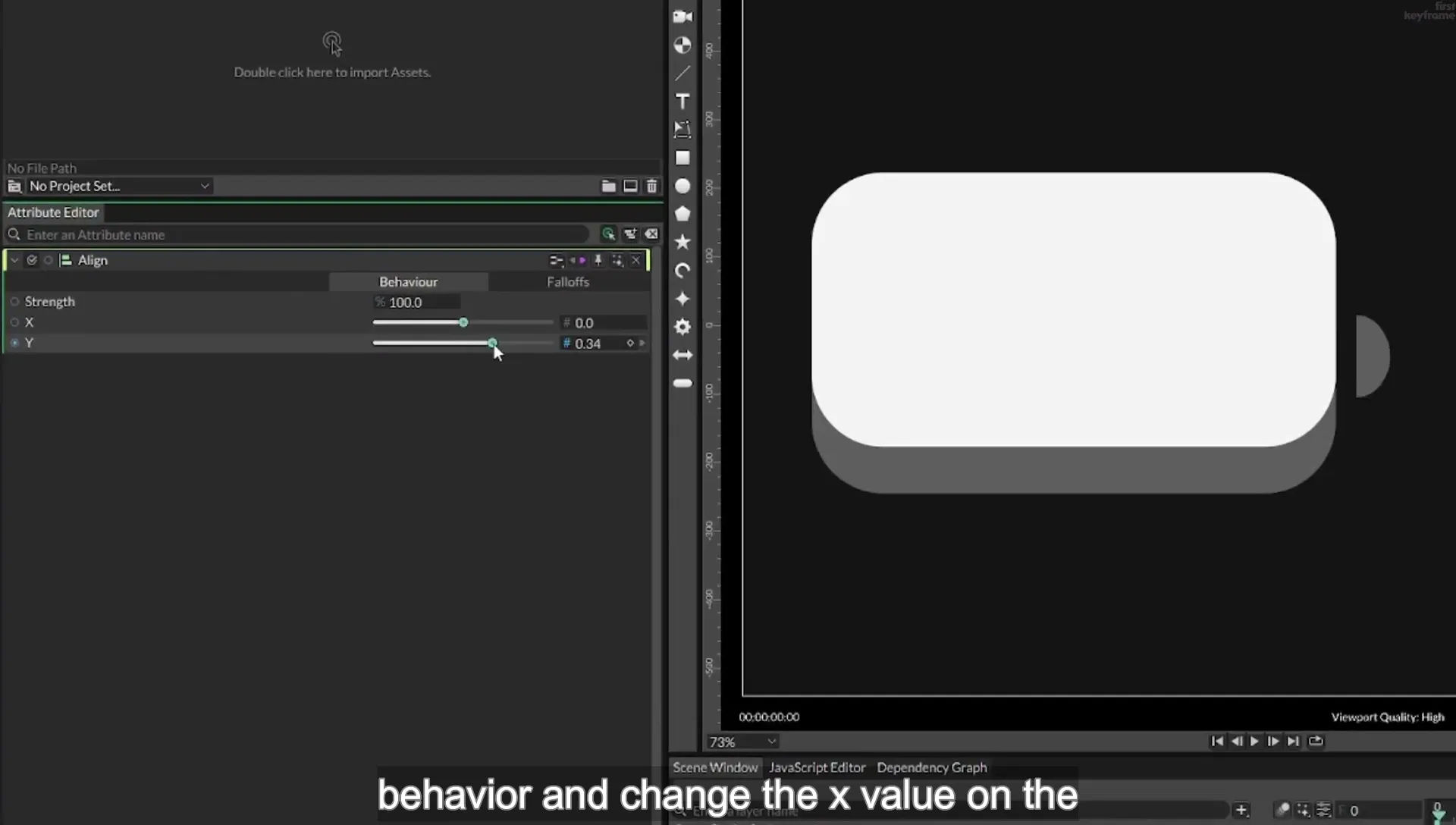
Task: Open the 73% viewport zoom dropdown
Action: 742,742
